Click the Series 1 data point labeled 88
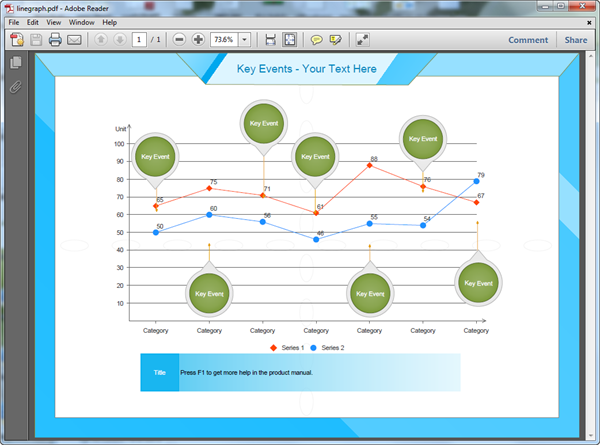The height and width of the screenshot is (445, 600). [x=369, y=165]
